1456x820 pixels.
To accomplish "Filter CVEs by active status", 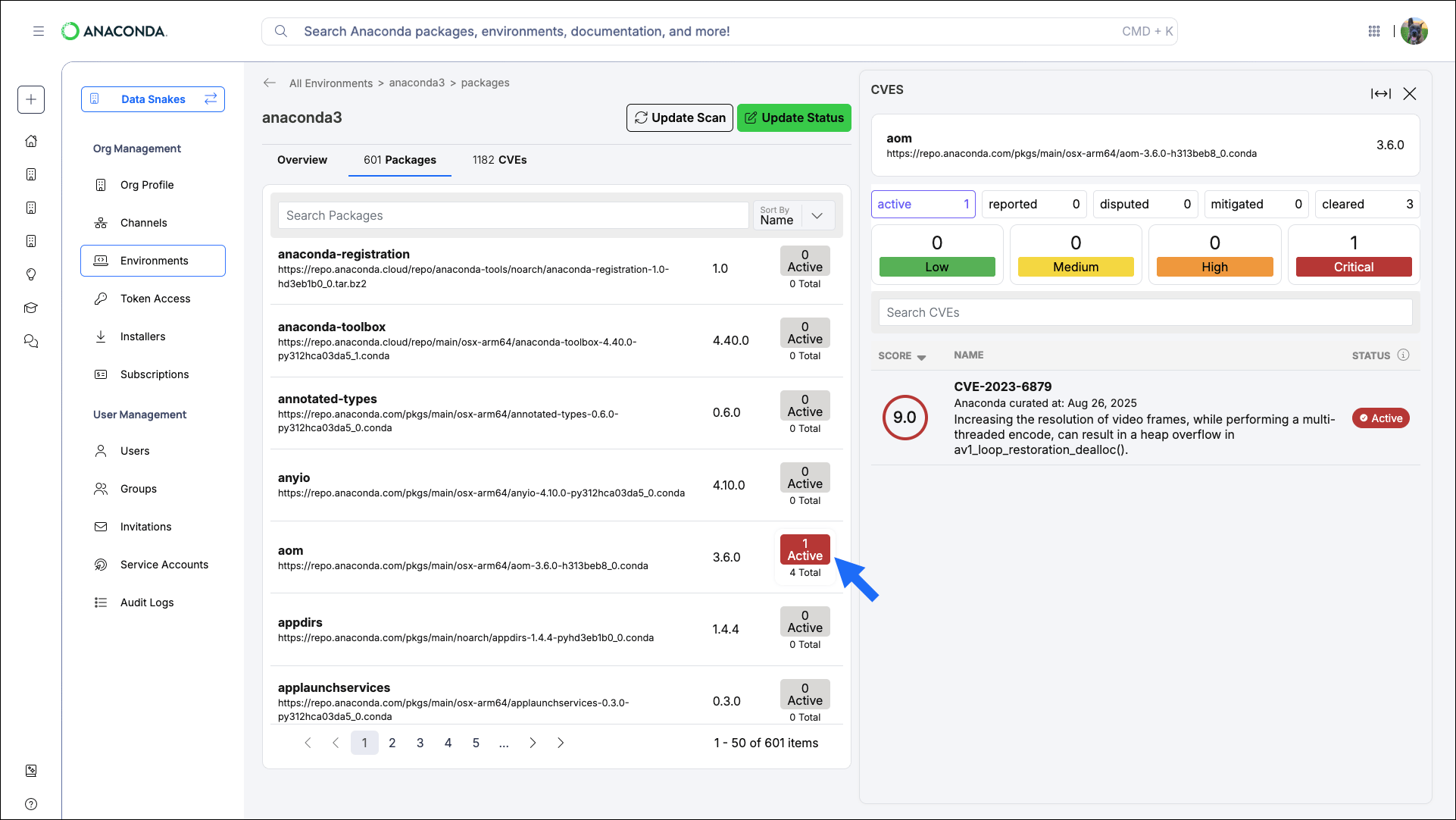I will point(923,204).
